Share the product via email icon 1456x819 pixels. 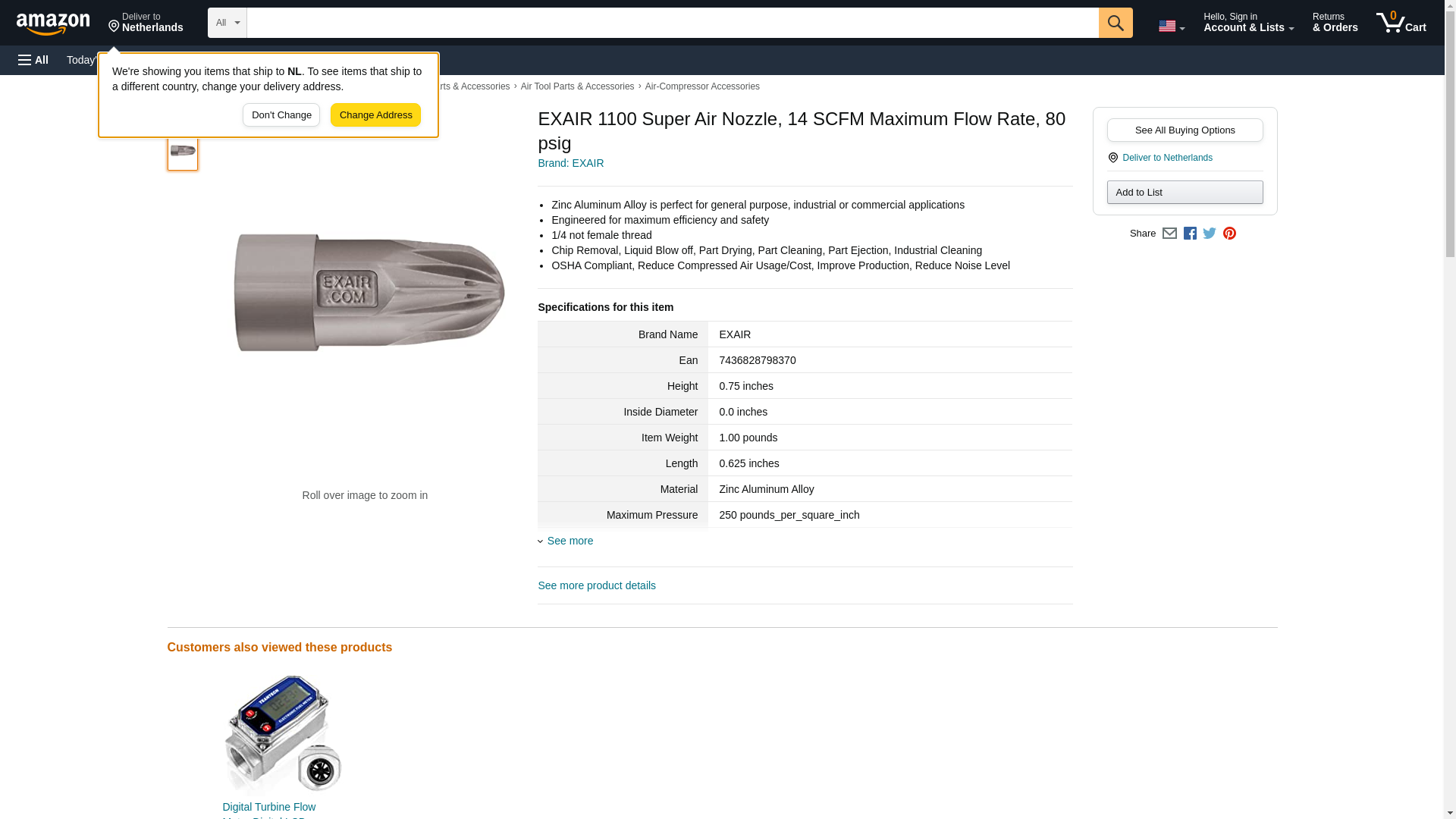(x=1169, y=234)
